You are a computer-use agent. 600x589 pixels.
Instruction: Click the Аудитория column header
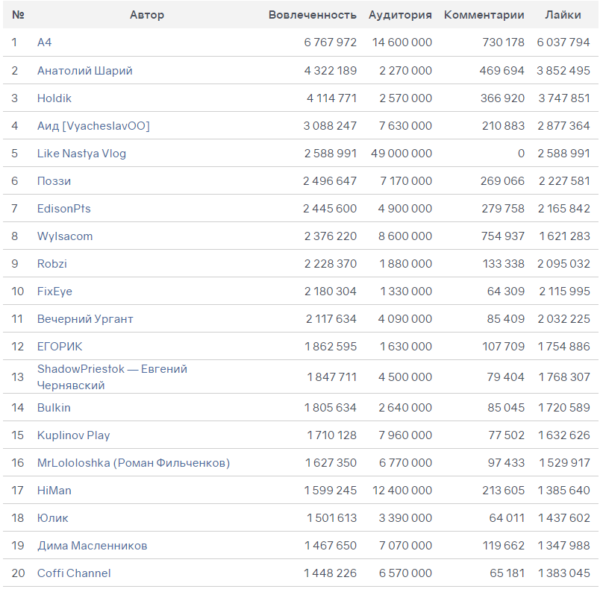[400, 15]
